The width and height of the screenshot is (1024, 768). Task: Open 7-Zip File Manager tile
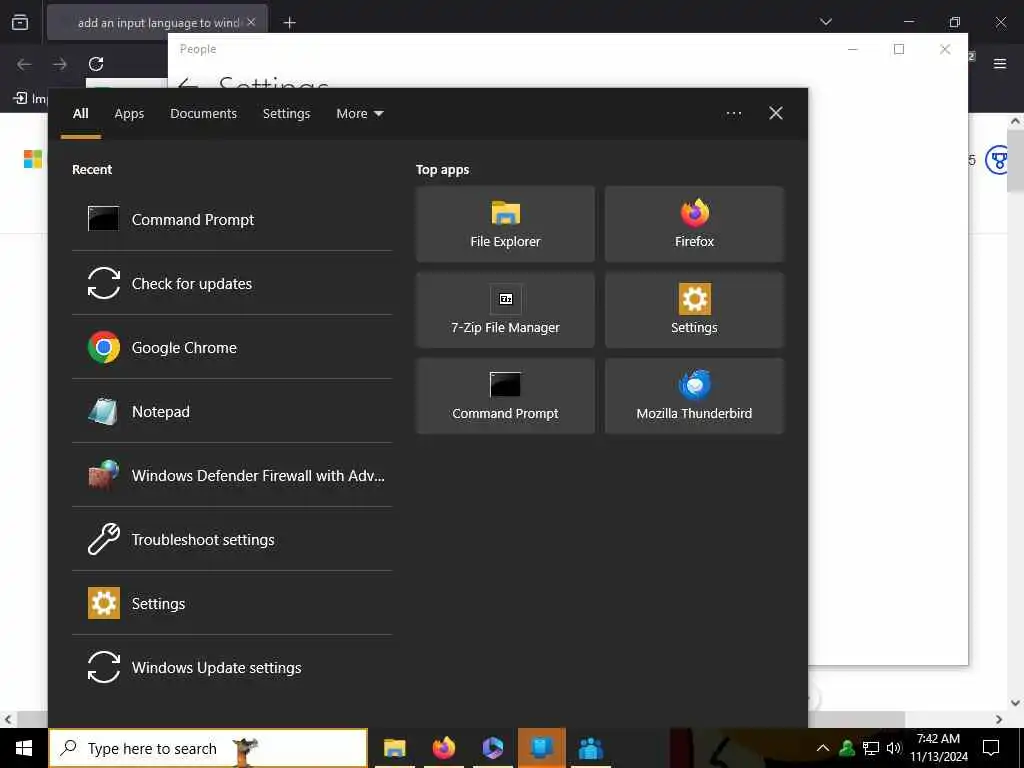click(505, 310)
